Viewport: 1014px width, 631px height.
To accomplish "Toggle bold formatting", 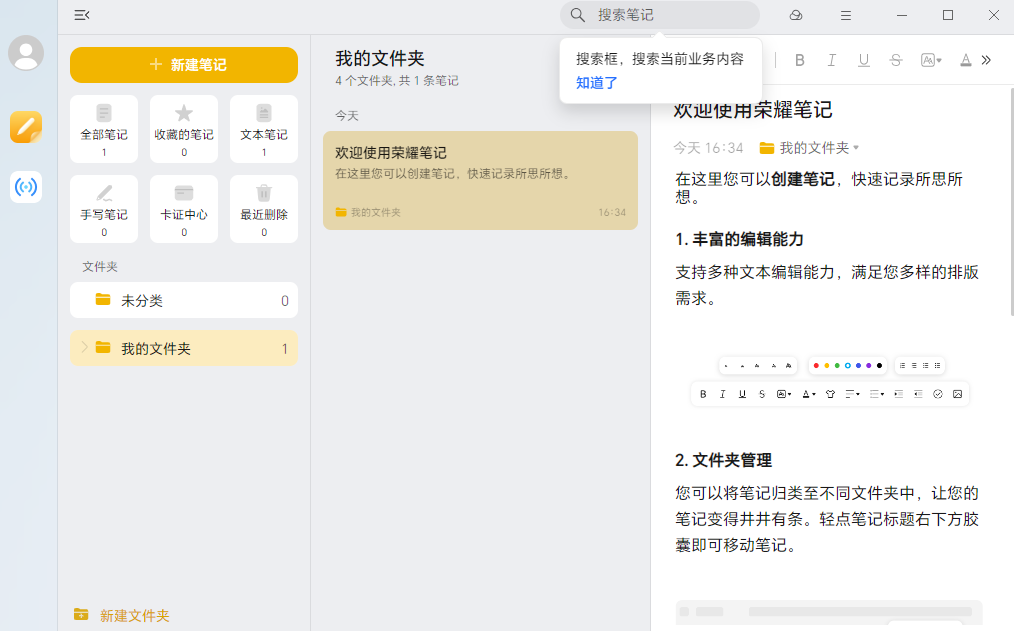I will 799,60.
